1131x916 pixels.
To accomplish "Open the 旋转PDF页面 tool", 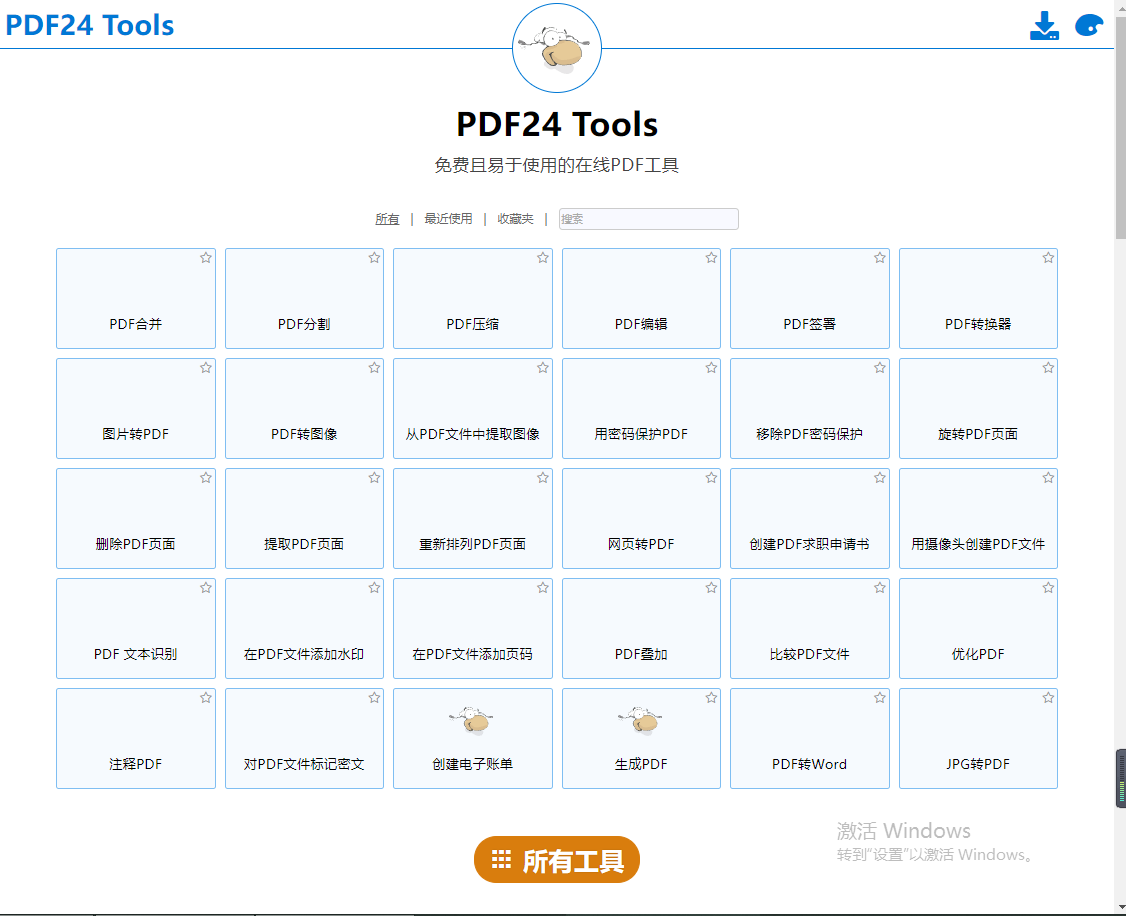I will point(978,408).
